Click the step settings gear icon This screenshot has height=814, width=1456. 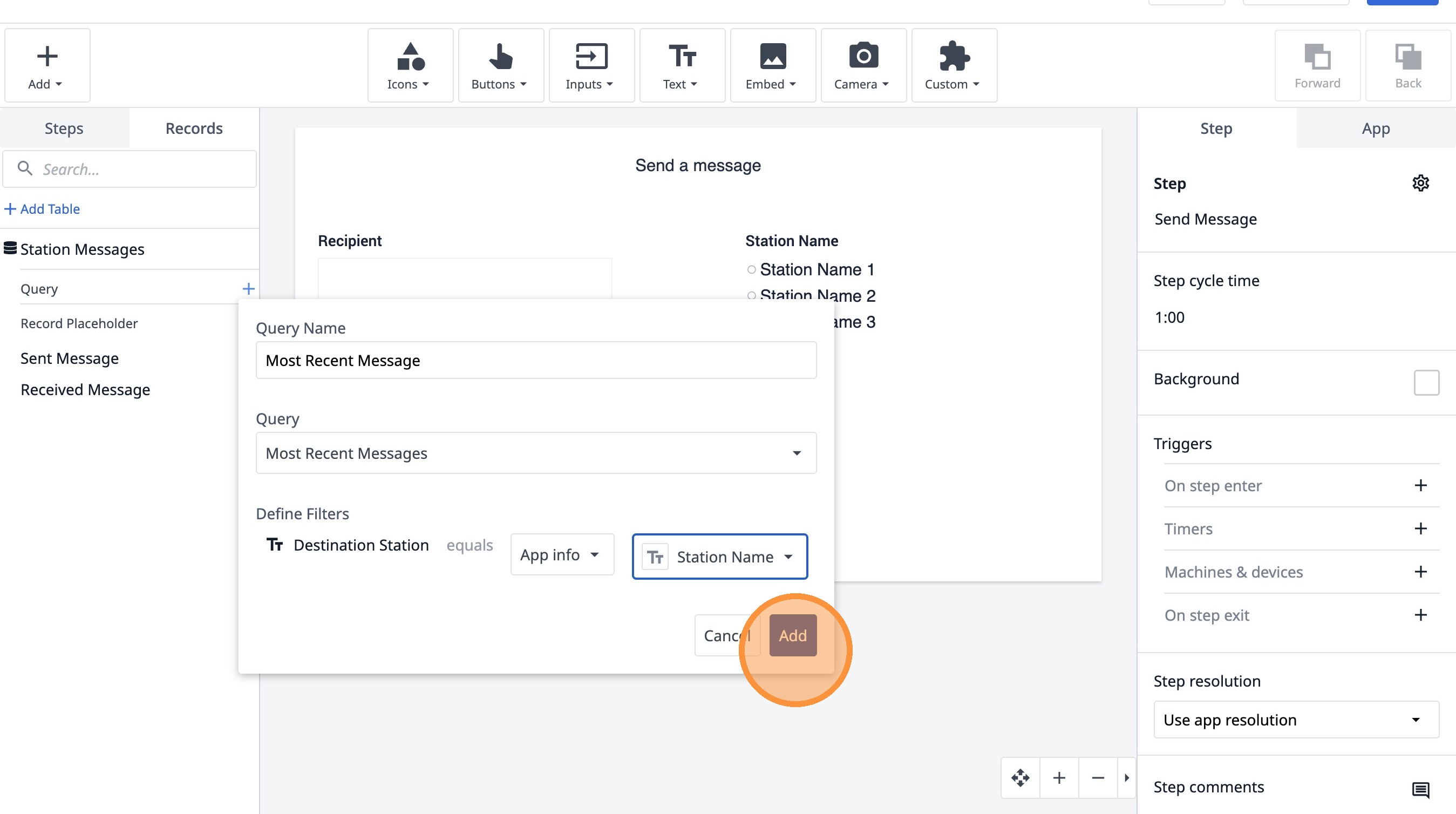click(1420, 183)
